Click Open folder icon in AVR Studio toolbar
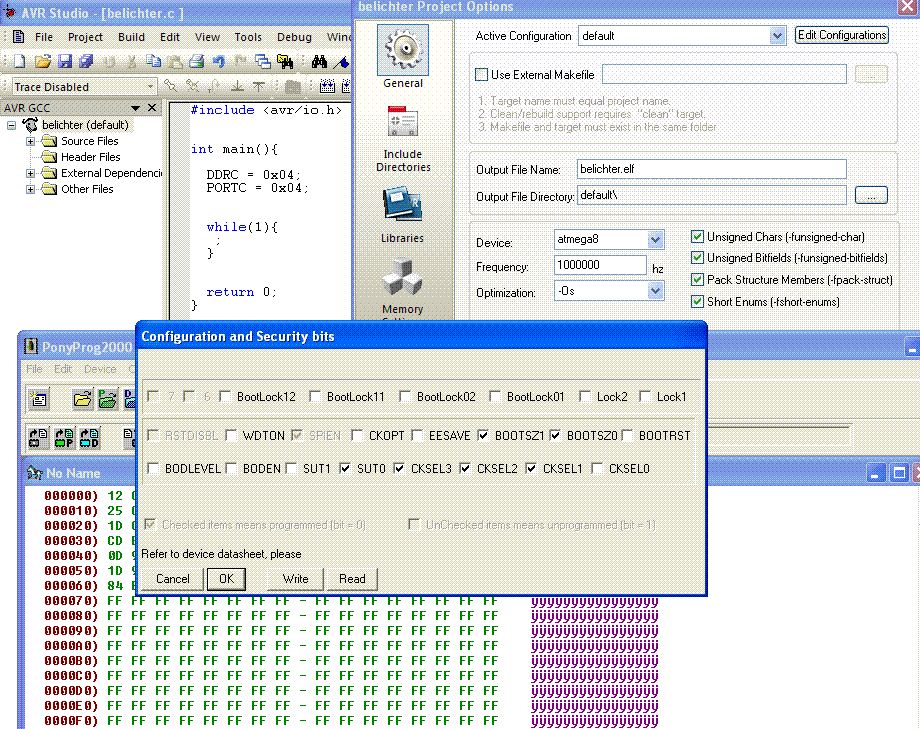 point(42,61)
